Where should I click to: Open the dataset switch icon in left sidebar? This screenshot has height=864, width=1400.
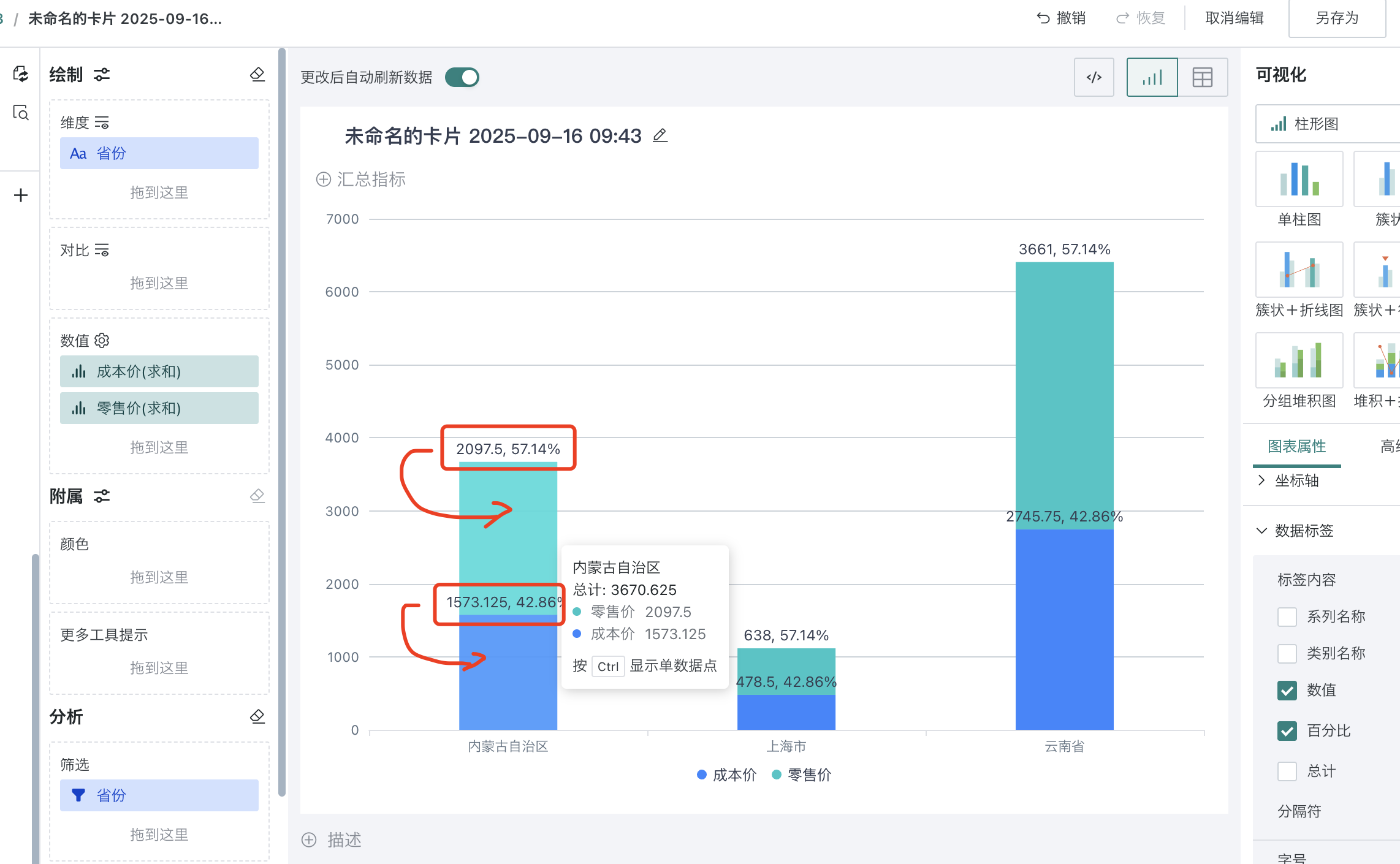pos(21,74)
